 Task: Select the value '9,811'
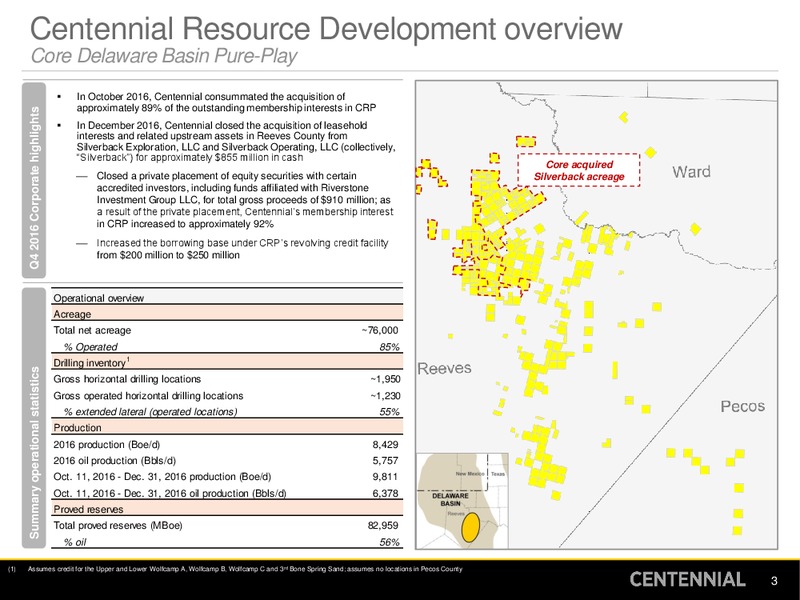pos(385,477)
